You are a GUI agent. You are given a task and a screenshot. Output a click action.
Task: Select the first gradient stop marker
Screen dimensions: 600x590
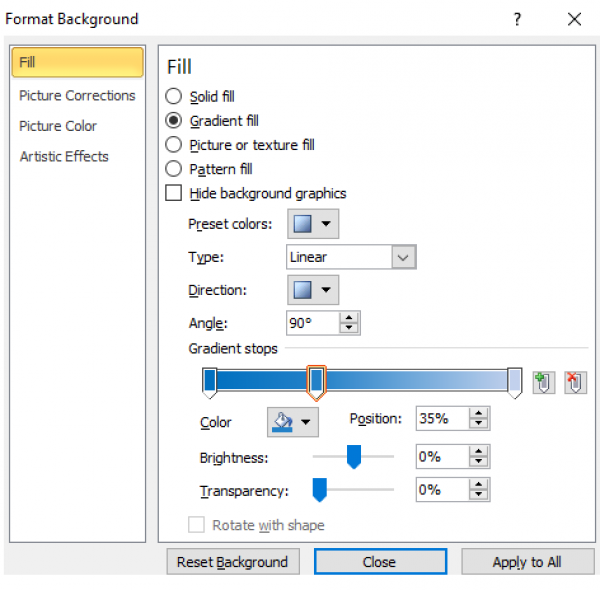tap(210, 380)
